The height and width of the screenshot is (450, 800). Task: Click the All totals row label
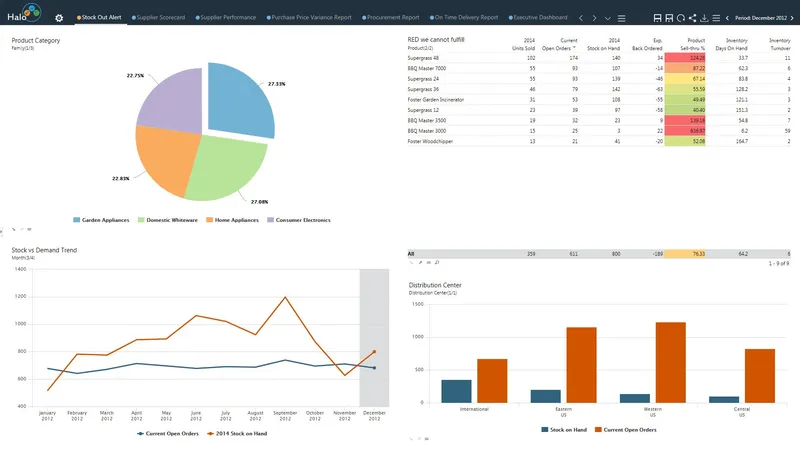pos(411,254)
